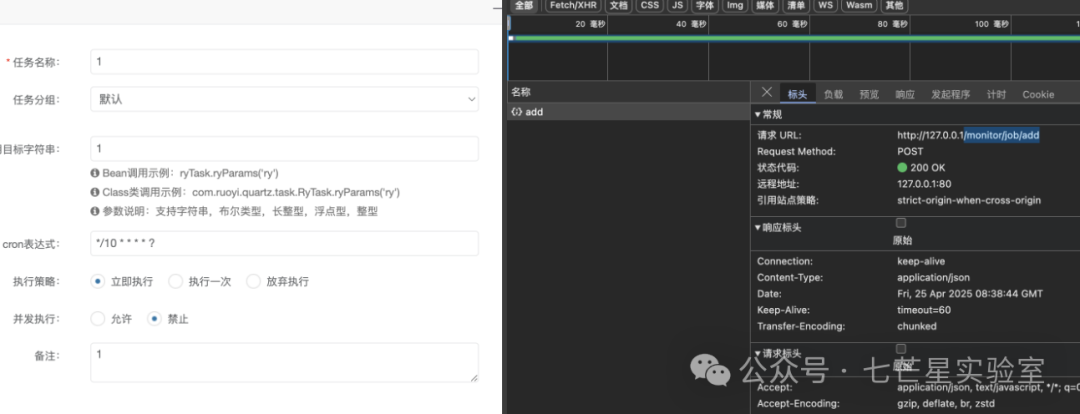Filter network requests by Img

[x=734, y=6]
